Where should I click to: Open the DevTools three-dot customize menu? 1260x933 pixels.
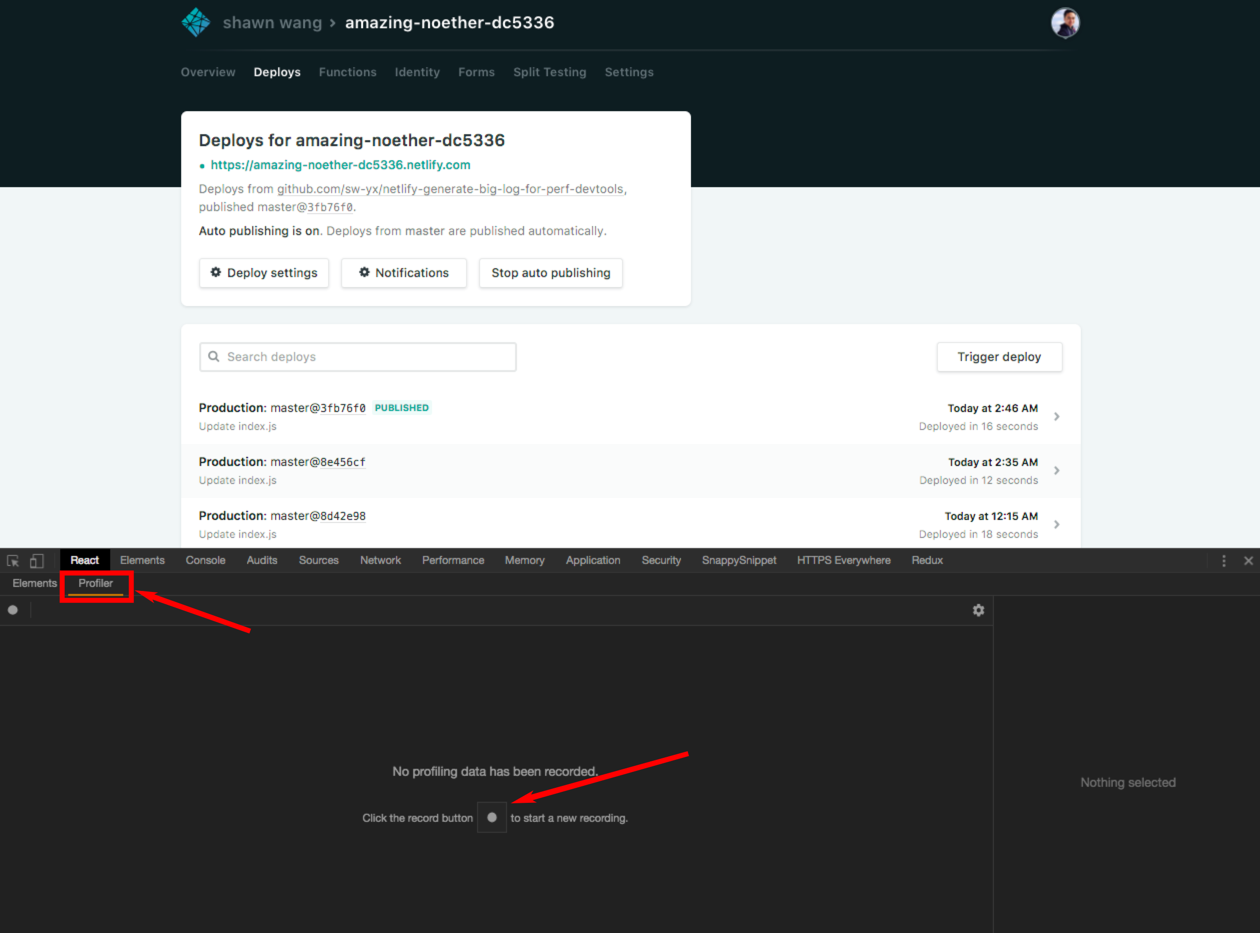[1224, 560]
